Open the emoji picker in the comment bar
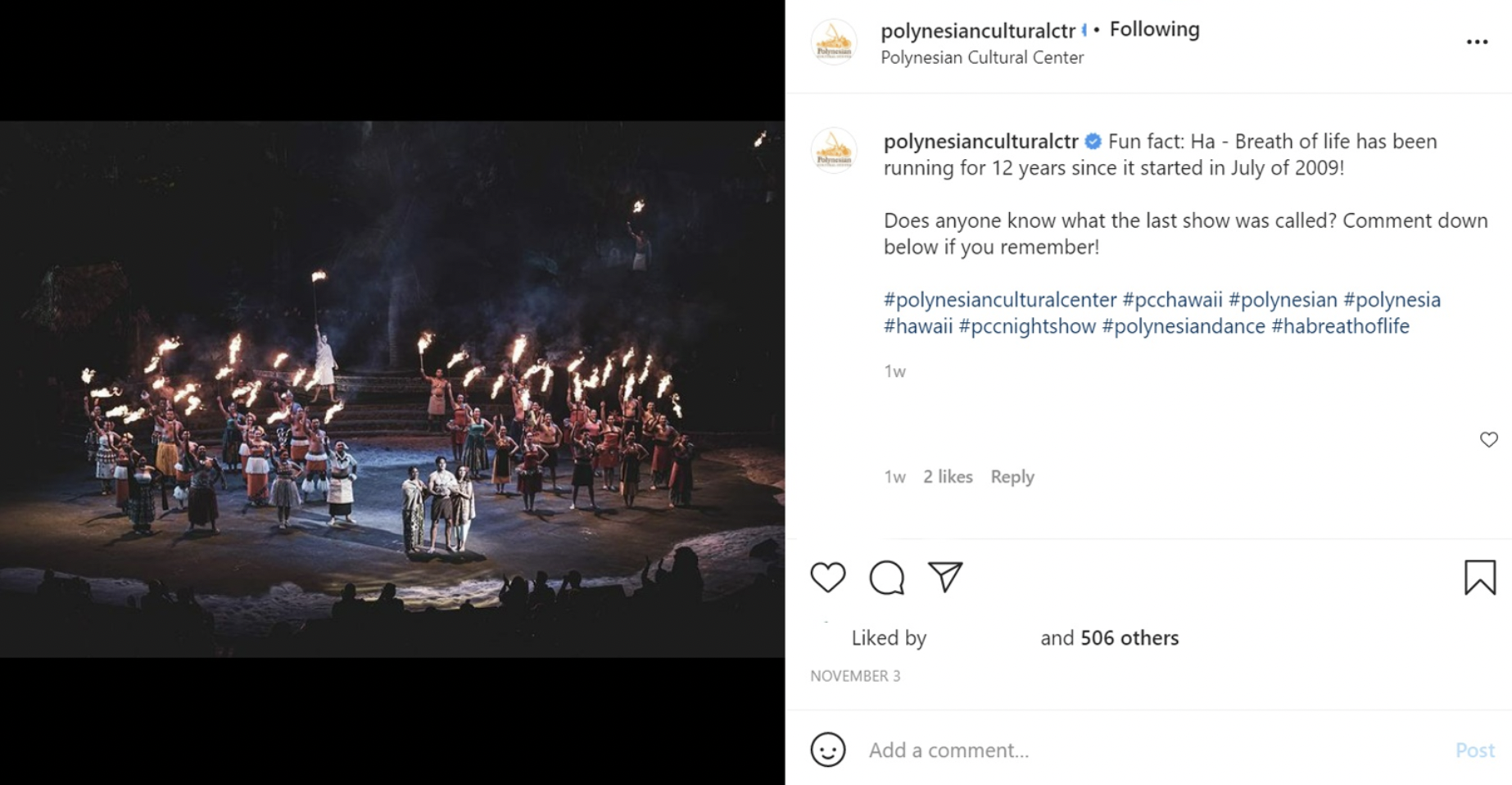This screenshot has height=785, width=1512. click(x=830, y=750)
